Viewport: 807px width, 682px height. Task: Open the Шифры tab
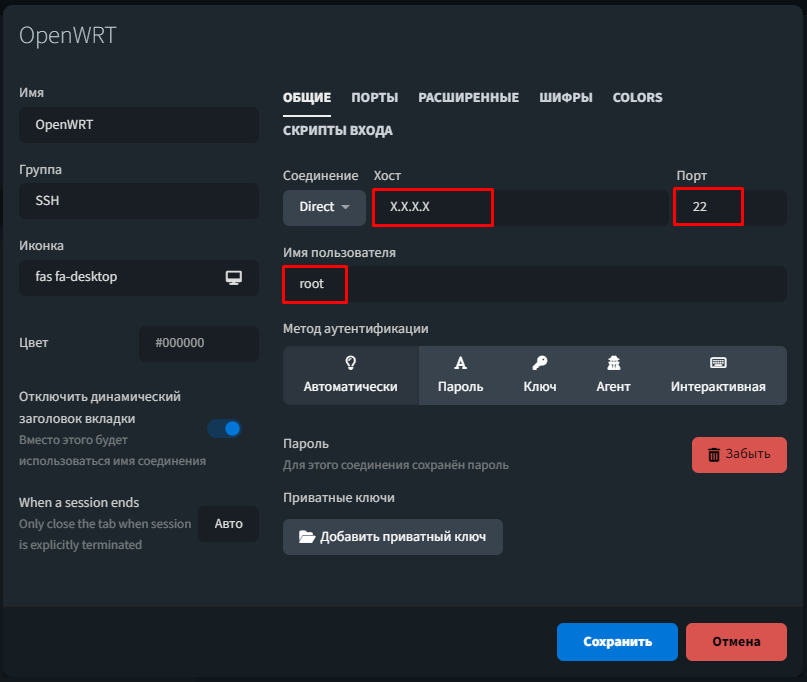[566, 97]
